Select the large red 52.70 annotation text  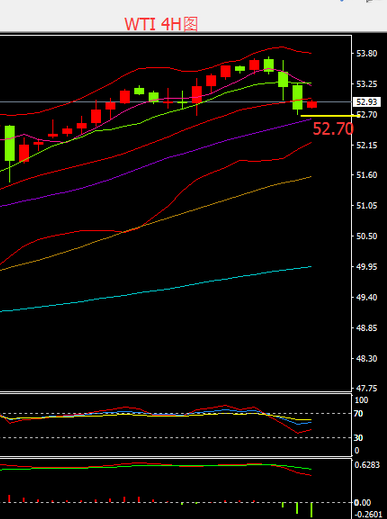(x=333, y=129)
